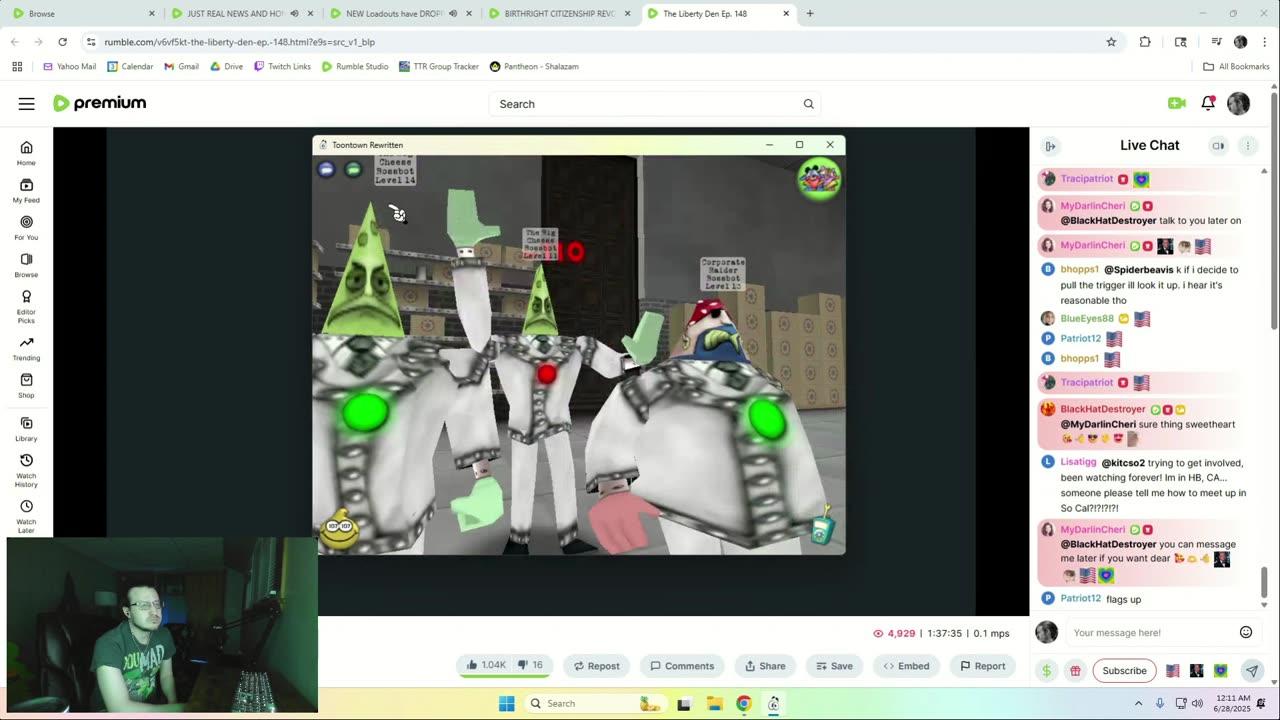Open Editor Picks in sidebar
The height and width of the screenshot is (720, 1280).
point(26,307)
